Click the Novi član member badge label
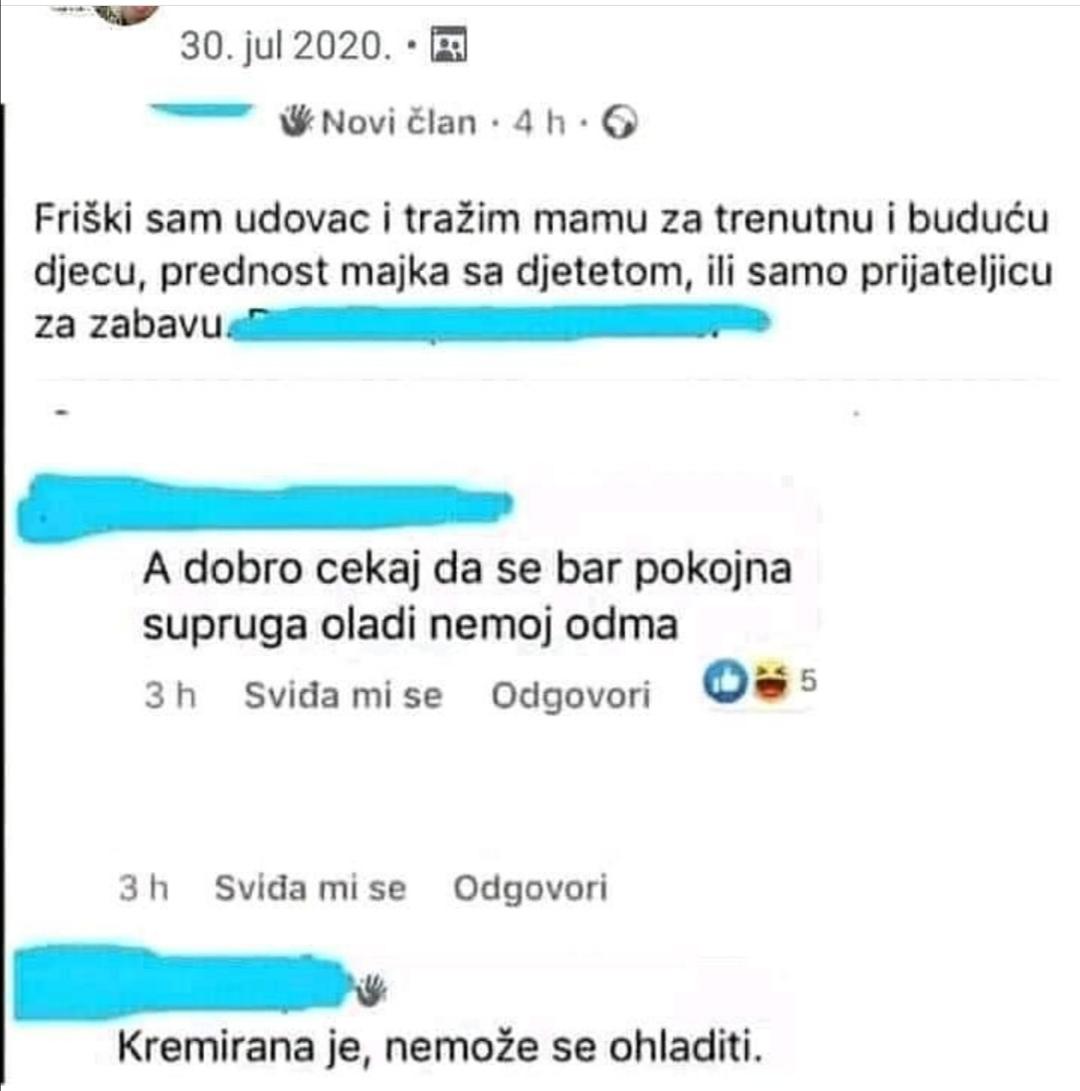This screenshot has width=1080, height=1091. coord(399,122)
